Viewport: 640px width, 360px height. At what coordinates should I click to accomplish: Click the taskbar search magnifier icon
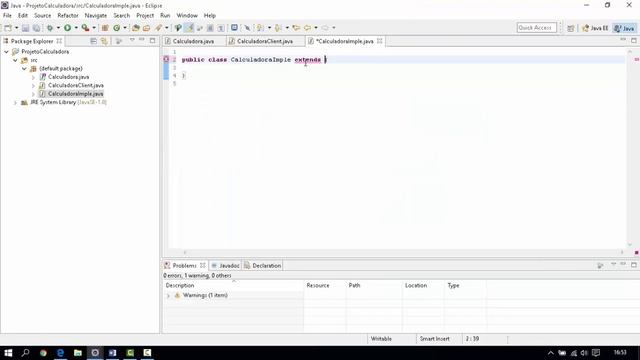[25, 353]
